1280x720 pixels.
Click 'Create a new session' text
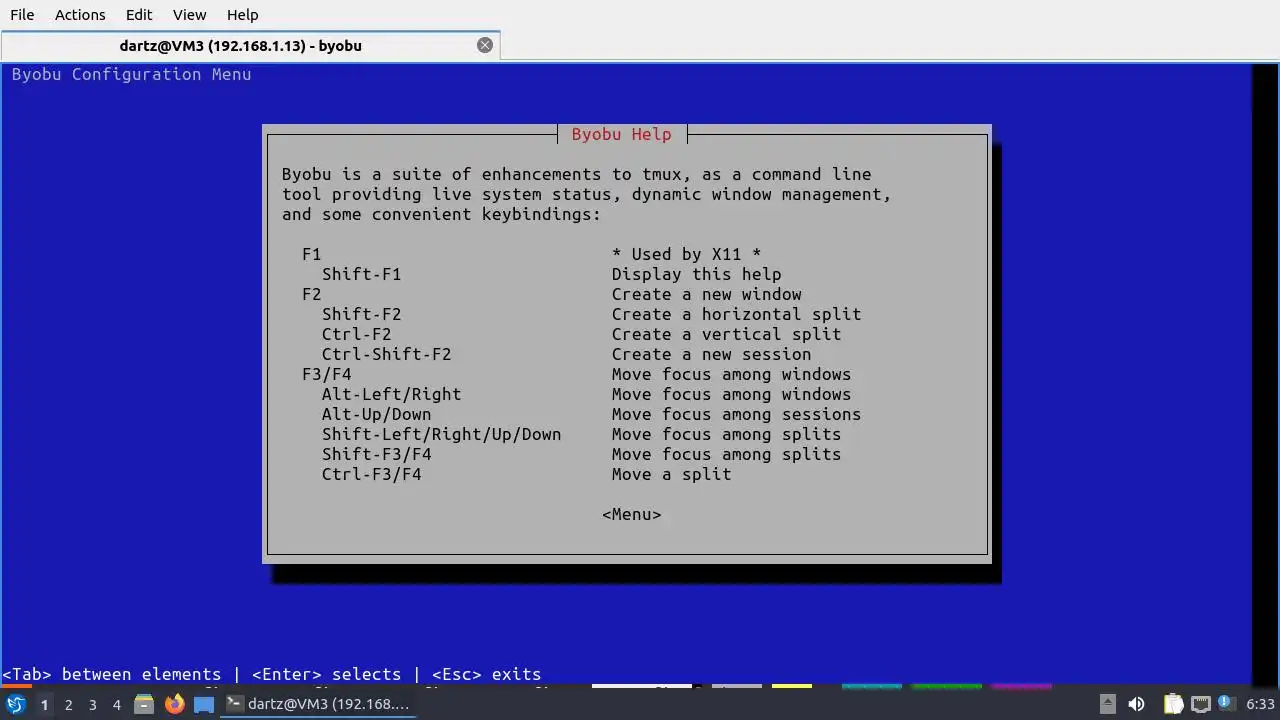711,354
